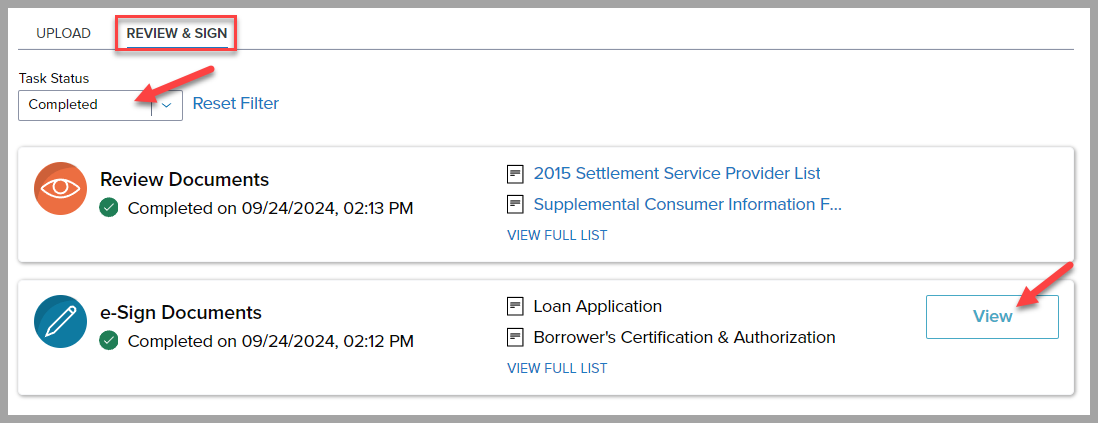The width and height of the screenshot is (1098, 423).
Task: Click the Task Status dropdown chevron arrow
Action: point(167,104)
